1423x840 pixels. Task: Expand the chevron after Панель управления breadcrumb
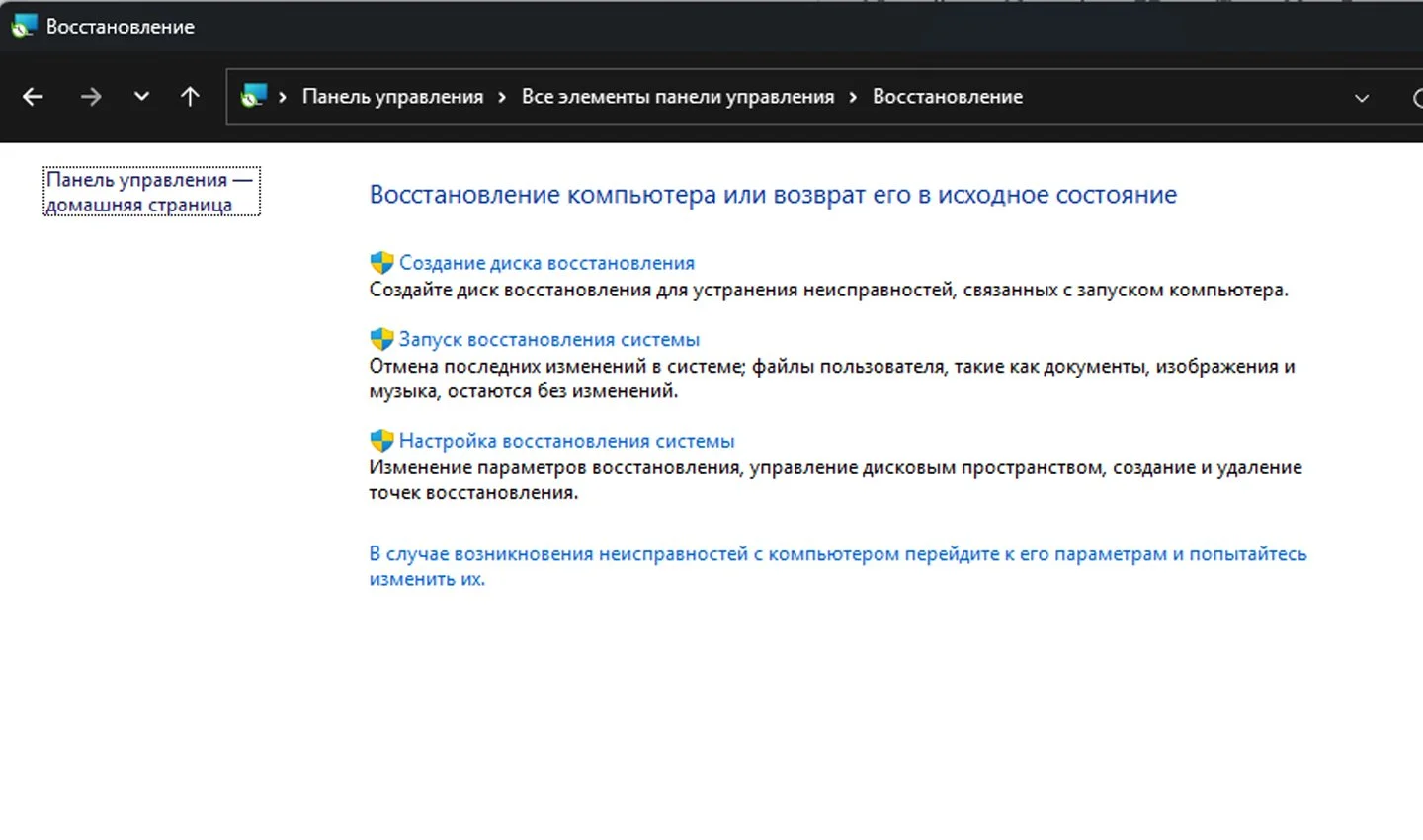tap(502, 97)
